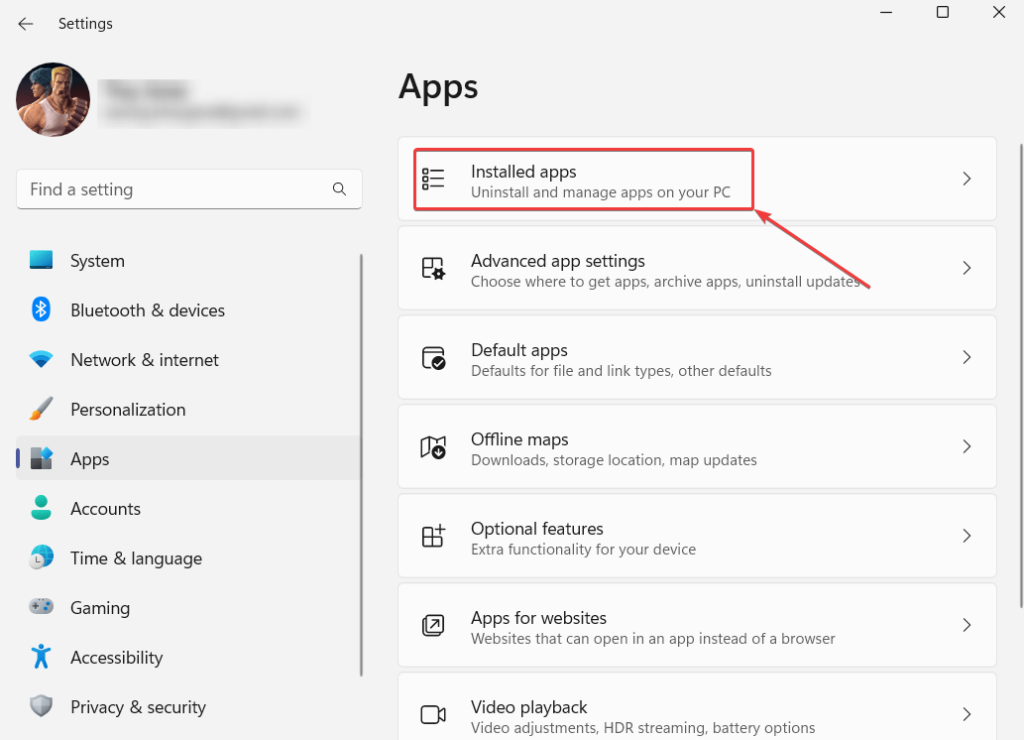Click the Bluetooth icon in sidebar

(41, 310)
